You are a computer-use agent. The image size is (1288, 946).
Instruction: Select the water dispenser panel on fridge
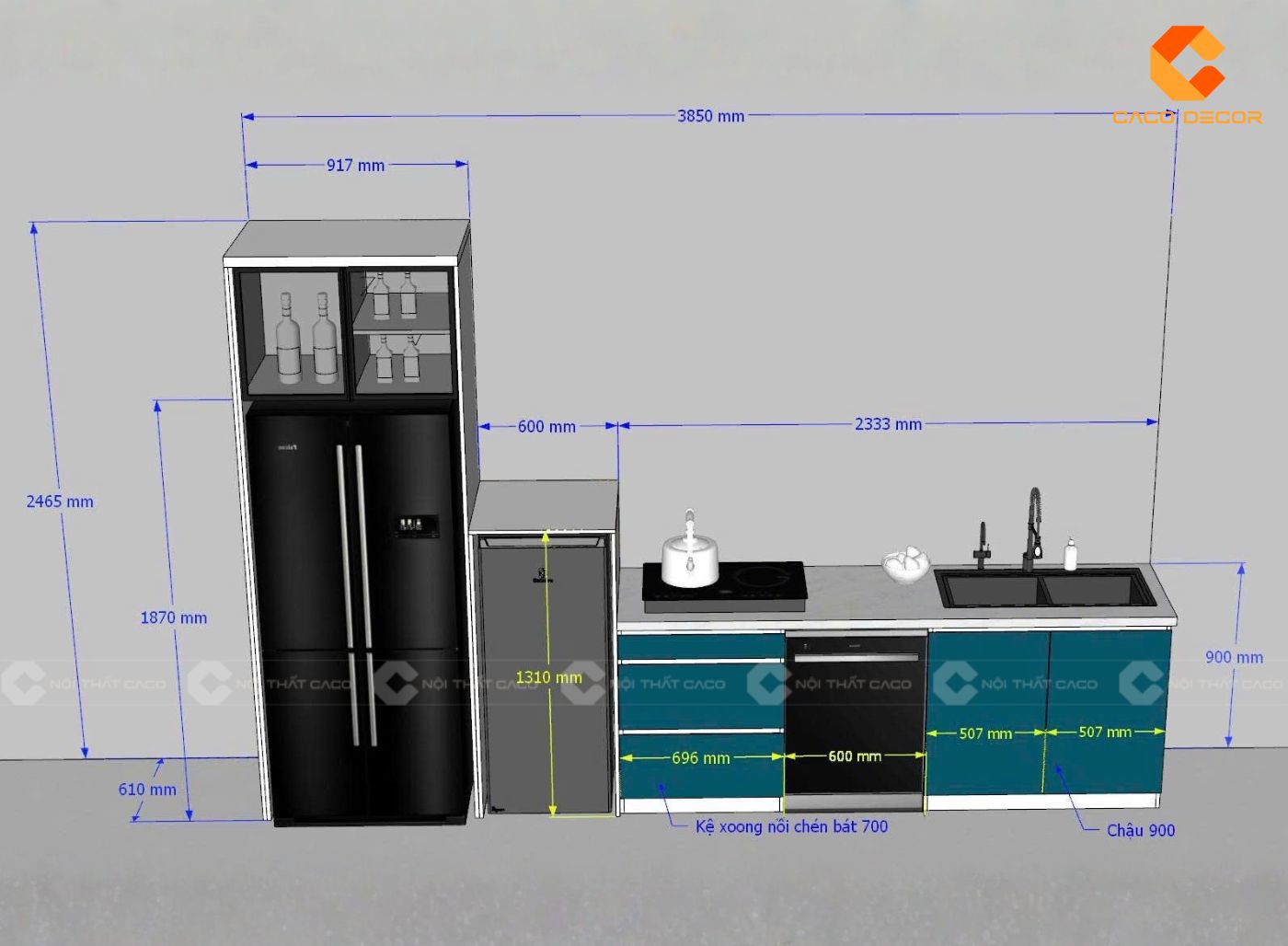[416, 525]
